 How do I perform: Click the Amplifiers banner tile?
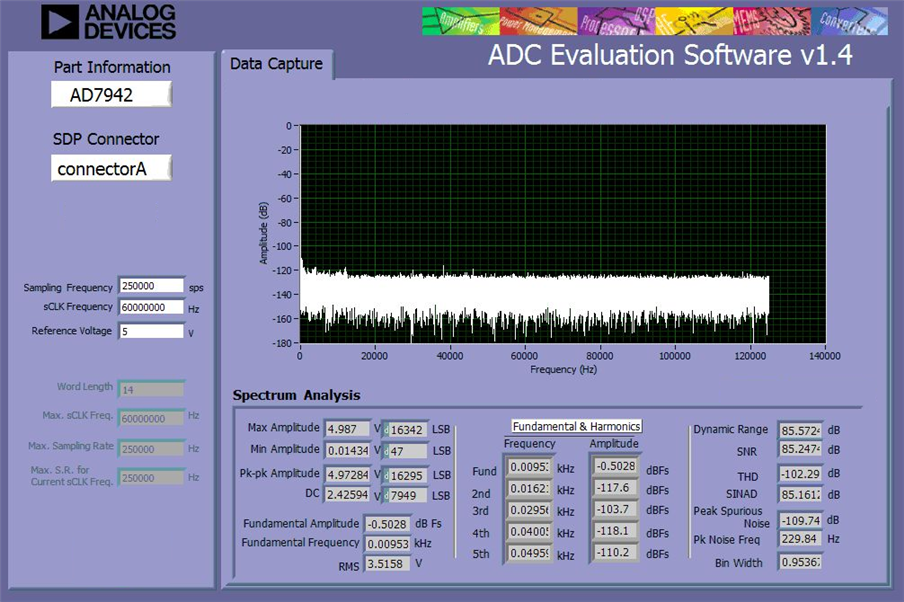coord(461,21)
